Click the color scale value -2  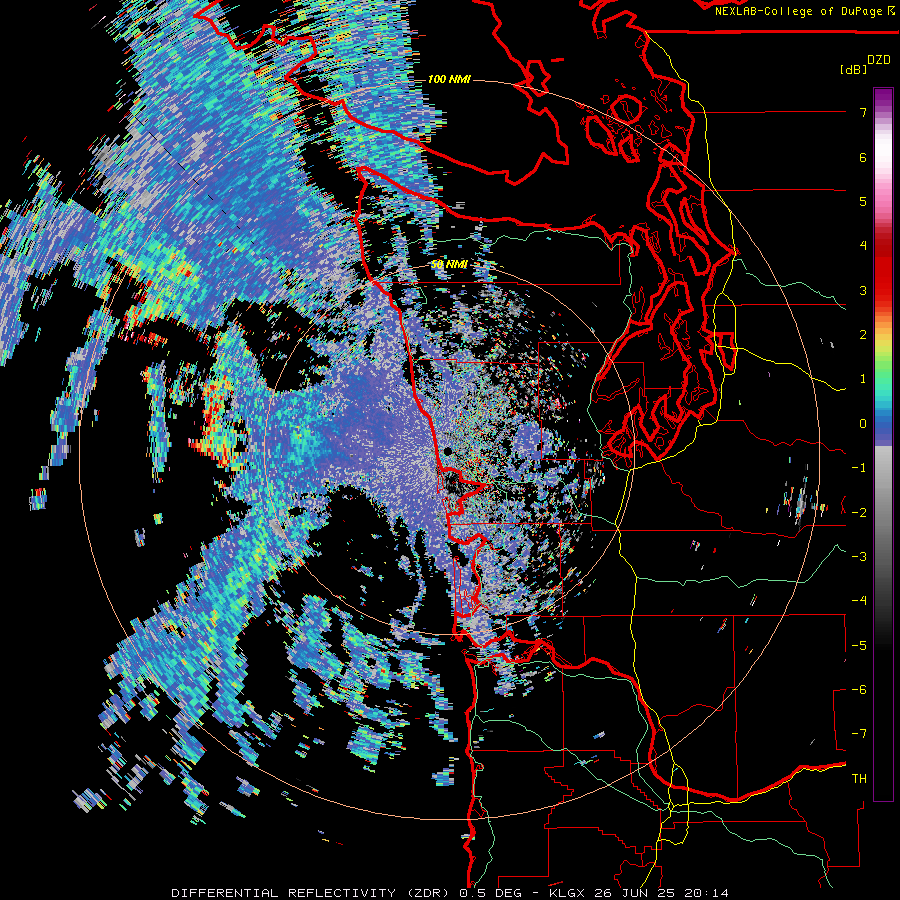859,512
